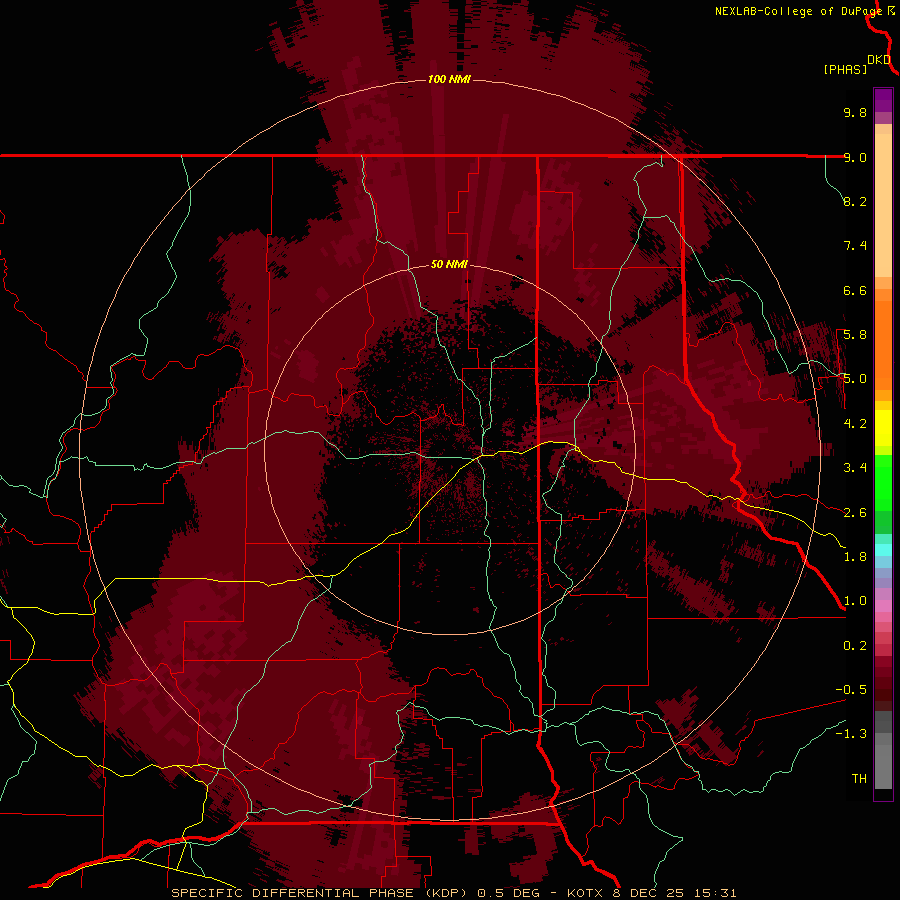
Task: Click the TH threshold label on the color scale
Action: tap(859, 779)
